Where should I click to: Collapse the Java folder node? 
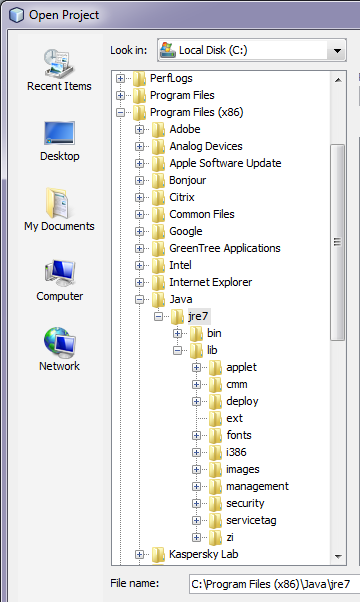(x=139, y=299)
